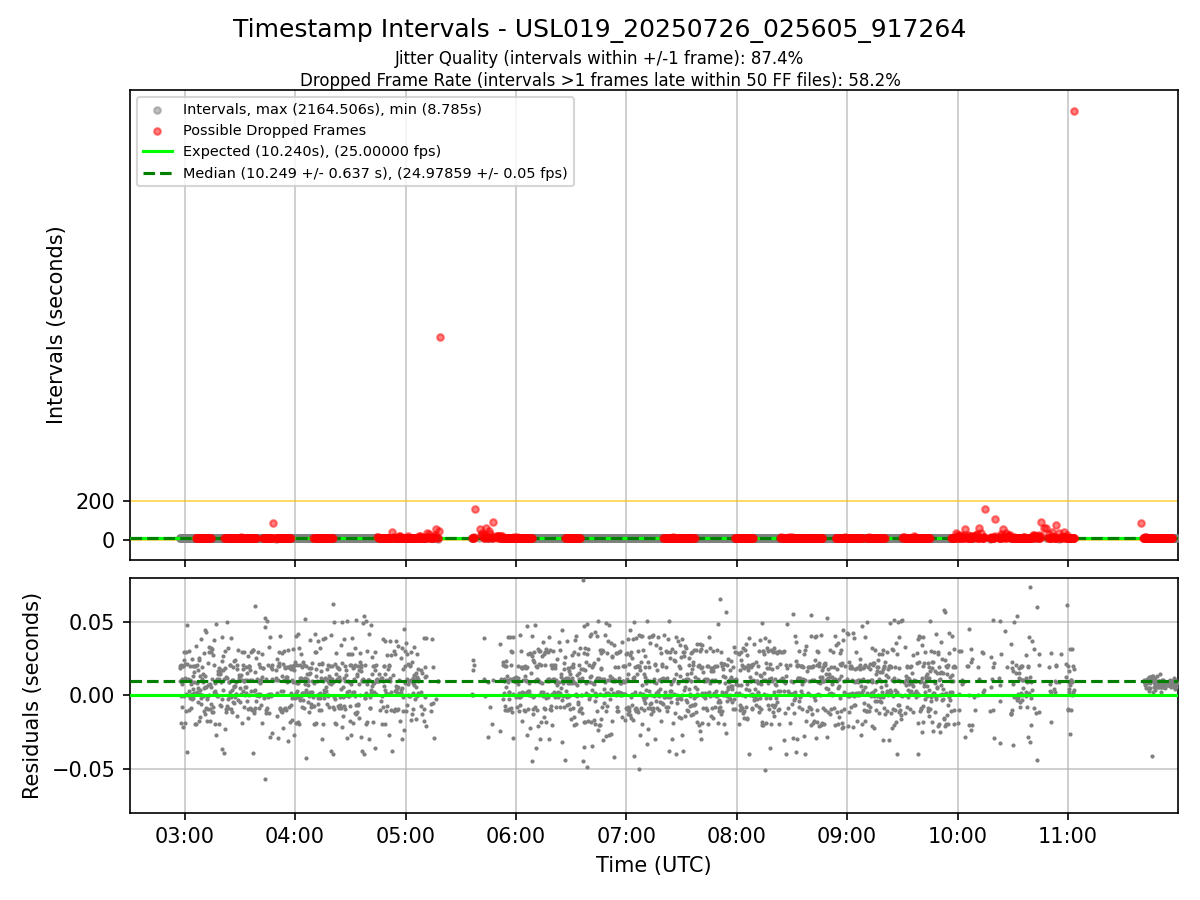Click the 0.00 residuals tick label
This screenshot has height=900, width=1200.
[x=94, y=695]
